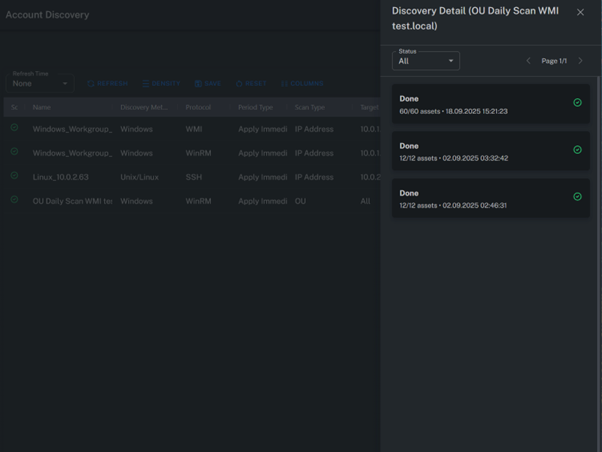Viewport: 602px width, 452px height.
Task: Sort by the Protocol column header
Action: 198,107
